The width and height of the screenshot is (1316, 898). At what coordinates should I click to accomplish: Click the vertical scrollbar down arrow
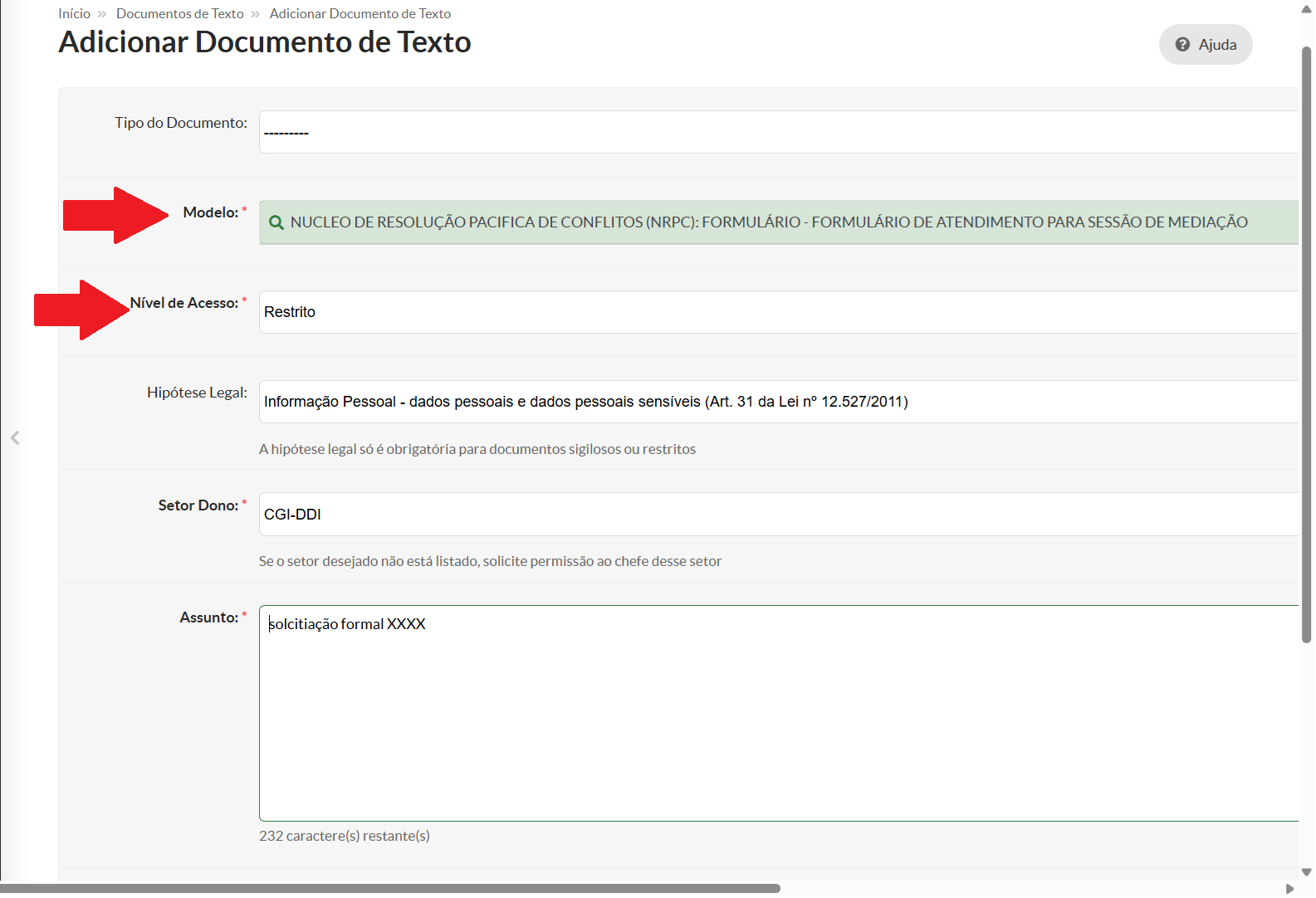tap(1306, 872)
